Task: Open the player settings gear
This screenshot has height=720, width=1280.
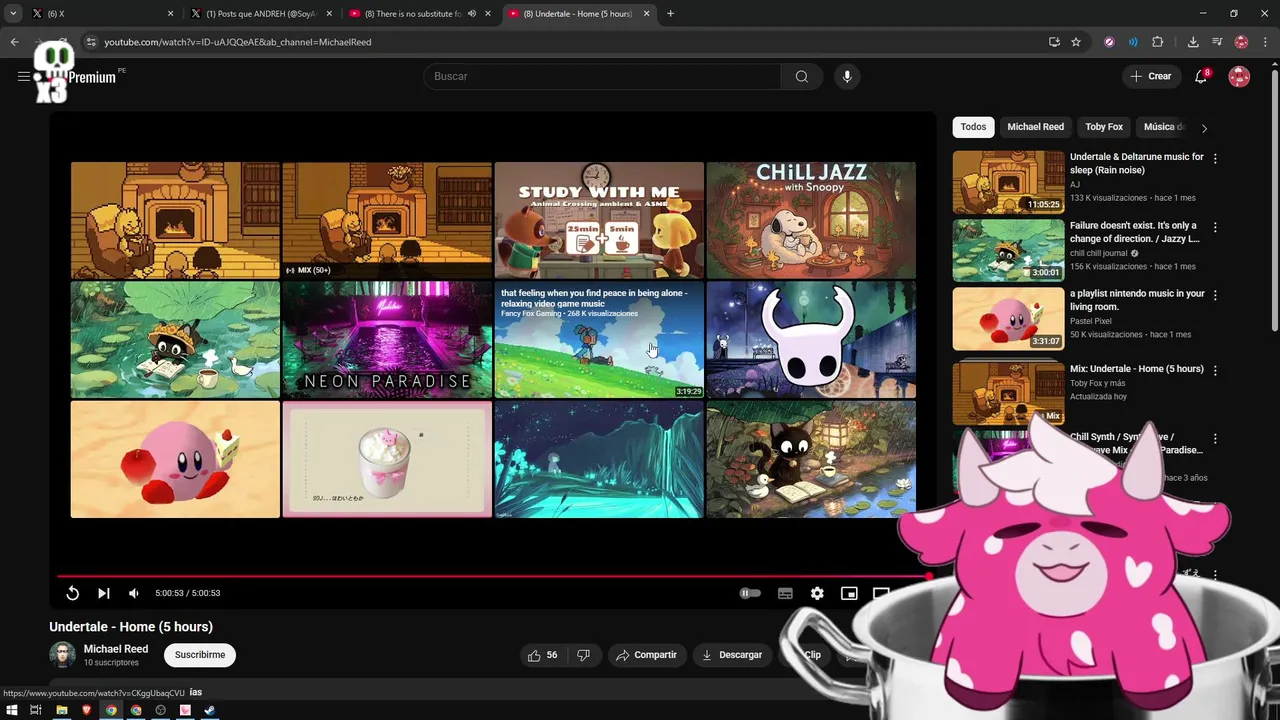Action: [x=817, y=593]
